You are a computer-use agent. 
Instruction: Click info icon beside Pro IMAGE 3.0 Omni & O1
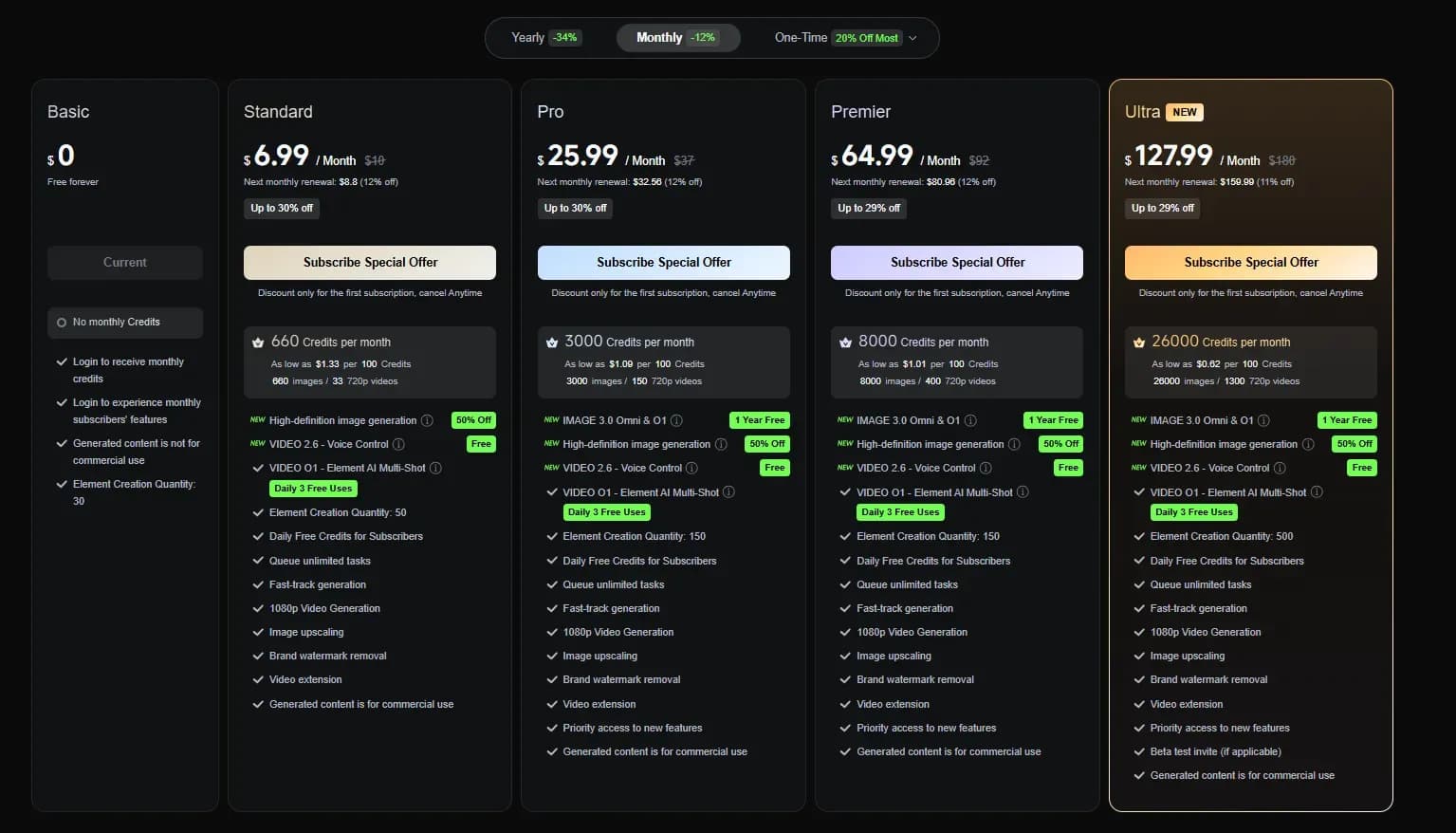(676, 420)
